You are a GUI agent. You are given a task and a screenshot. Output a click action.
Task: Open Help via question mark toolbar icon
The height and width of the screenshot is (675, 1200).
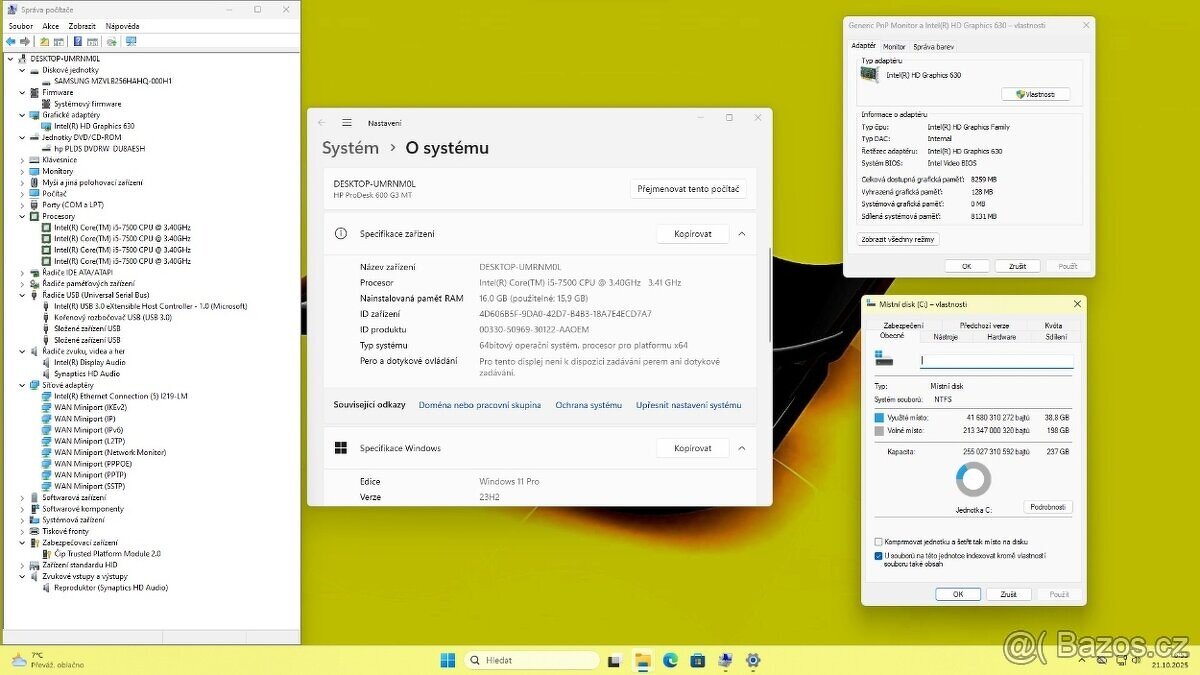pyautogui.click(x=78, y=42)
